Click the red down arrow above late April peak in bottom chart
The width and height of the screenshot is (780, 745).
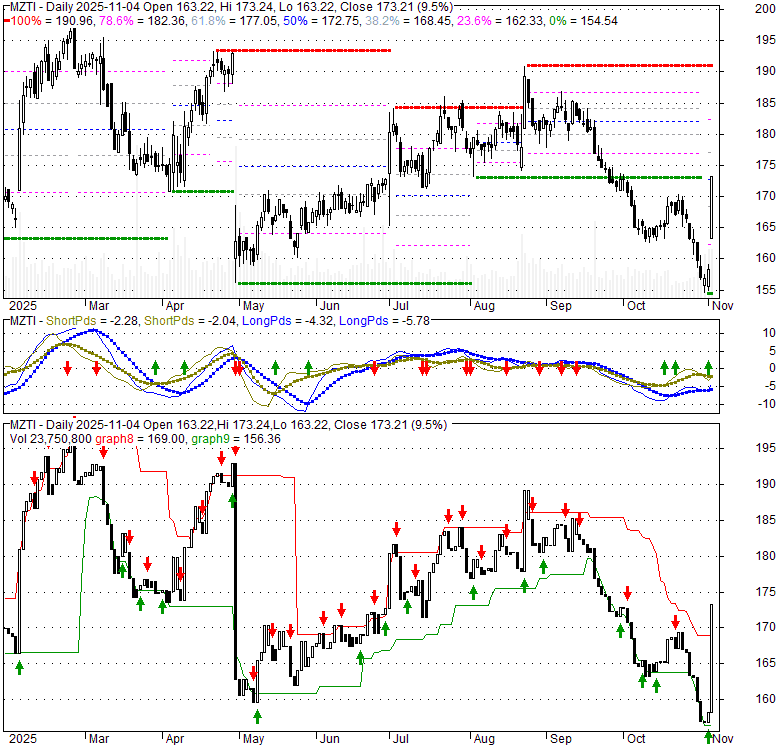(222, 456)
